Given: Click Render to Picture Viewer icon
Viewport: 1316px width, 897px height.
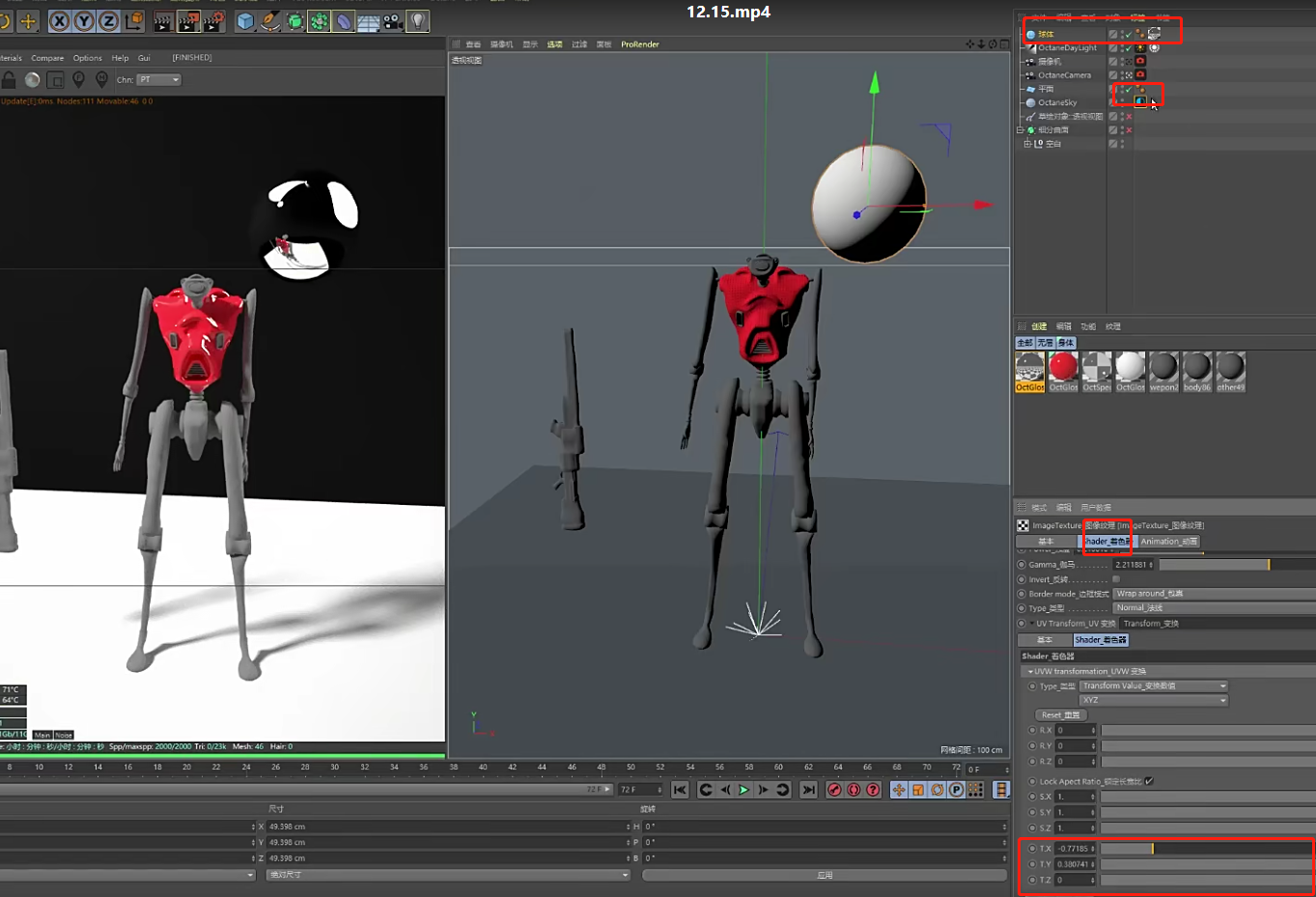Looking at the screenshot, I should (x=189, y=20).
